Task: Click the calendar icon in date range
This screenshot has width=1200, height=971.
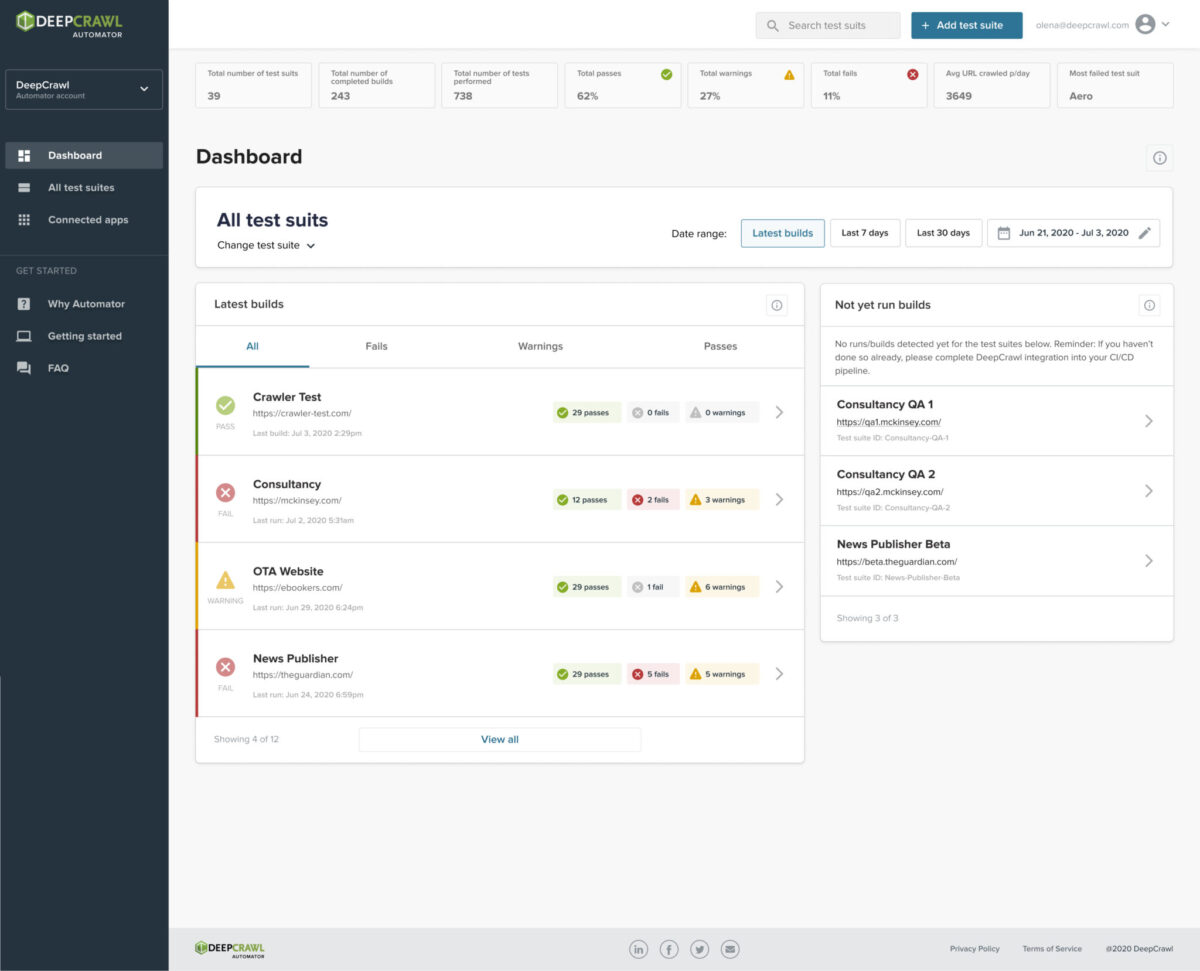Action: (1004, 233)
